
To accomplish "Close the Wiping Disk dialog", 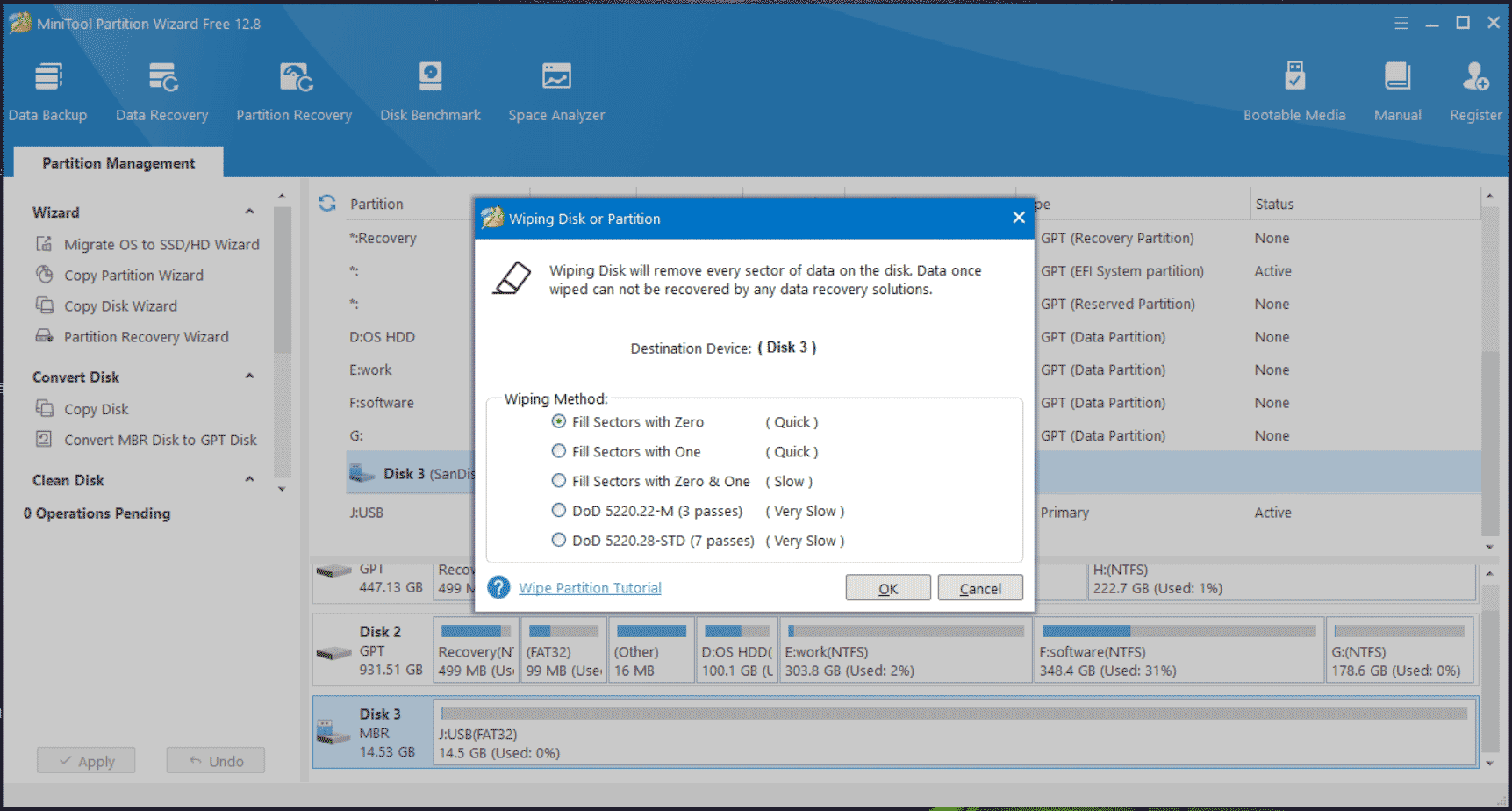I will pyautogui.click(x=1018, y=218).
